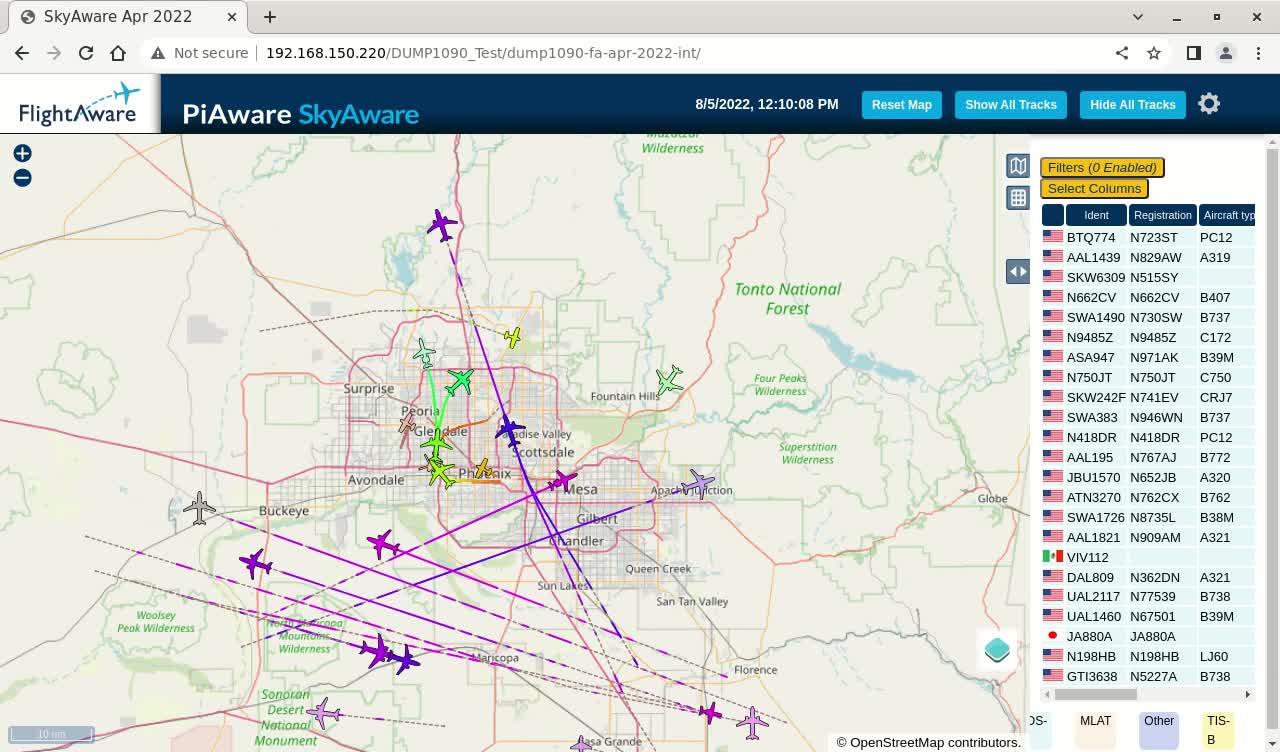The width and height of the screenshot is (1280, 752).
Task: Click the FlightAware logo
Action: point(80,104)
